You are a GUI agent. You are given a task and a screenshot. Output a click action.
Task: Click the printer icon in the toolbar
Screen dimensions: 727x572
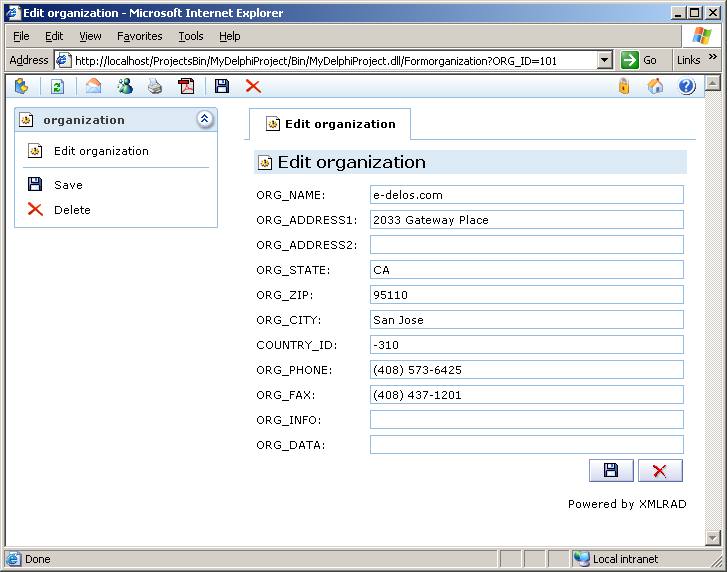pyautogui.click(x=155, y=87)
